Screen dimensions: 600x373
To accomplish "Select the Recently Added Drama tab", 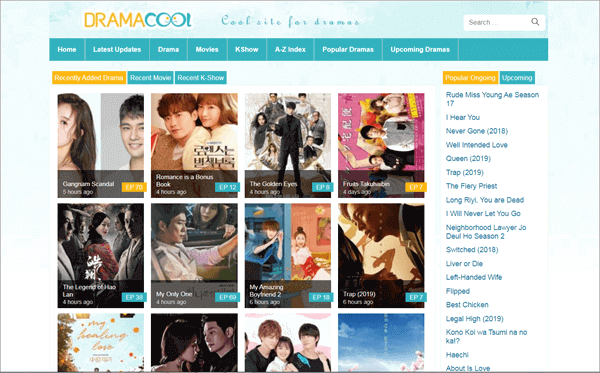I will (x=89, y=78).
